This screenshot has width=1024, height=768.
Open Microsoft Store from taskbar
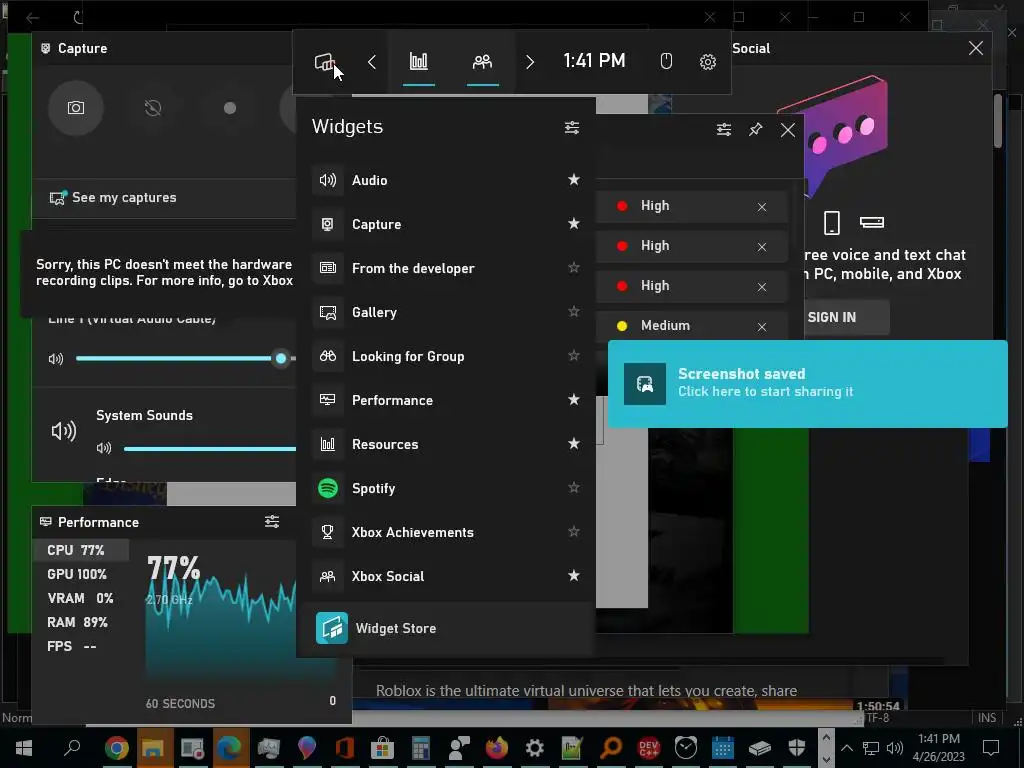383,748
